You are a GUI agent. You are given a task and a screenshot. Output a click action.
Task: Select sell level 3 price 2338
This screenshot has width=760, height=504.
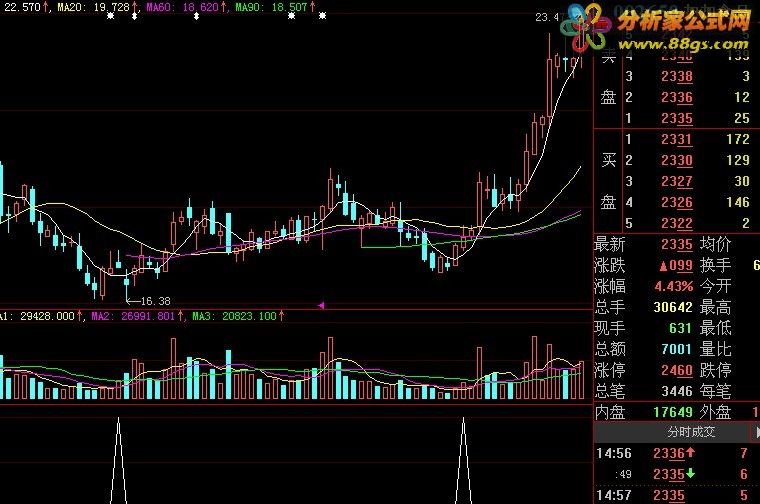point(677,76)
